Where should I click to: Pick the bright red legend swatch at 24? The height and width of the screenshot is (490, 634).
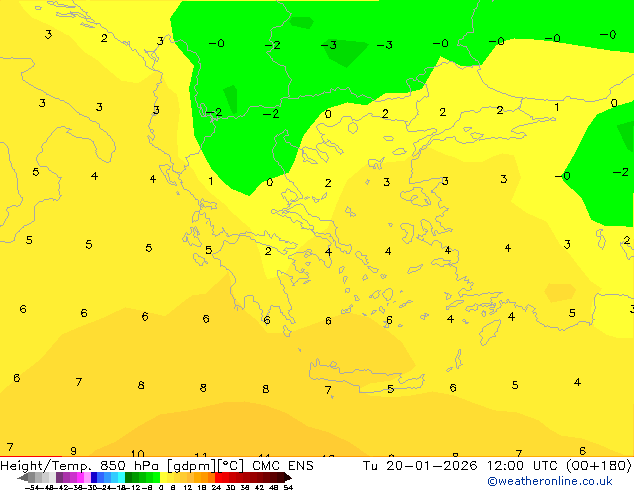point(218,477)
